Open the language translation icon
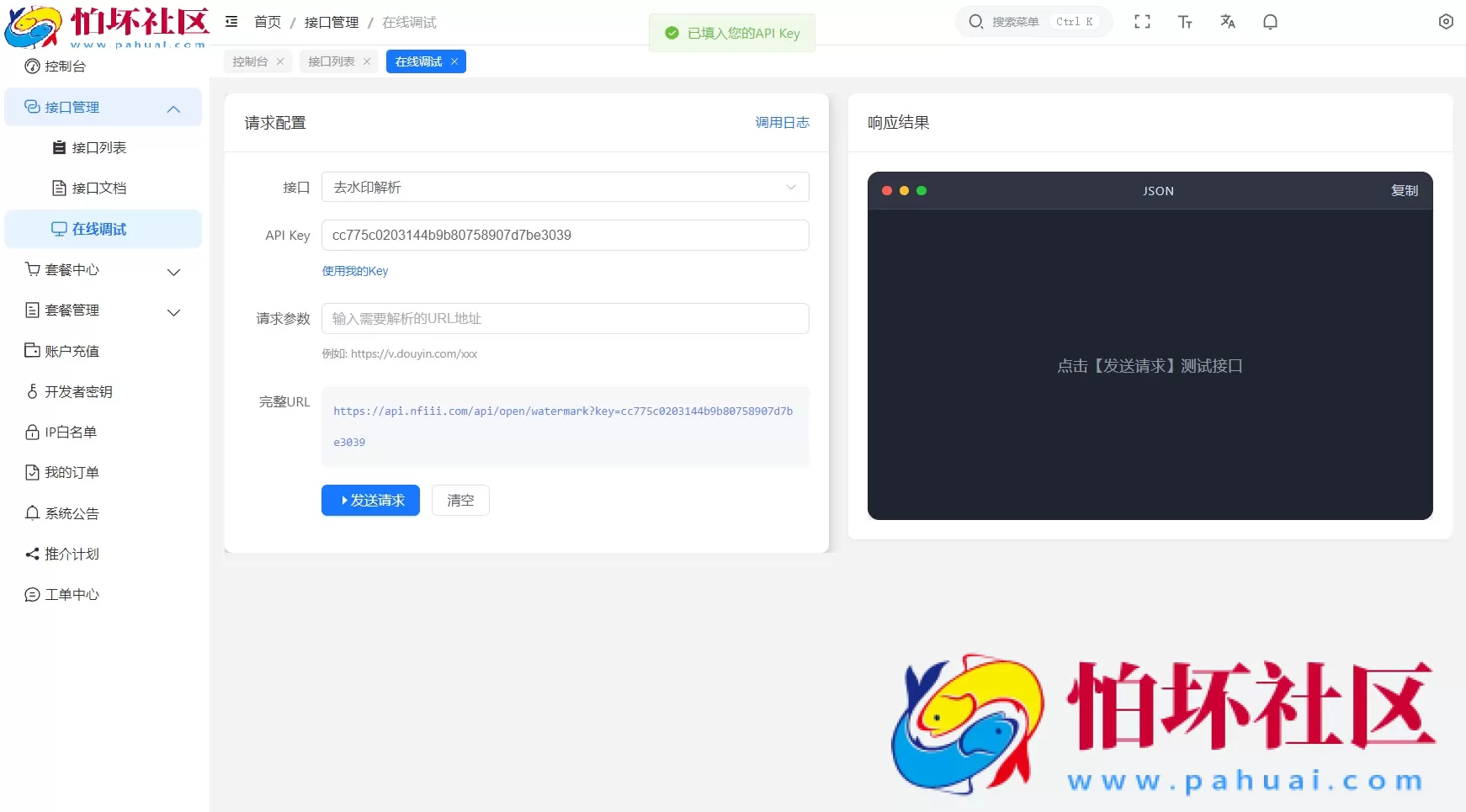The width and height of the screenshot is (1466, 812). (x=1228, y=22)
